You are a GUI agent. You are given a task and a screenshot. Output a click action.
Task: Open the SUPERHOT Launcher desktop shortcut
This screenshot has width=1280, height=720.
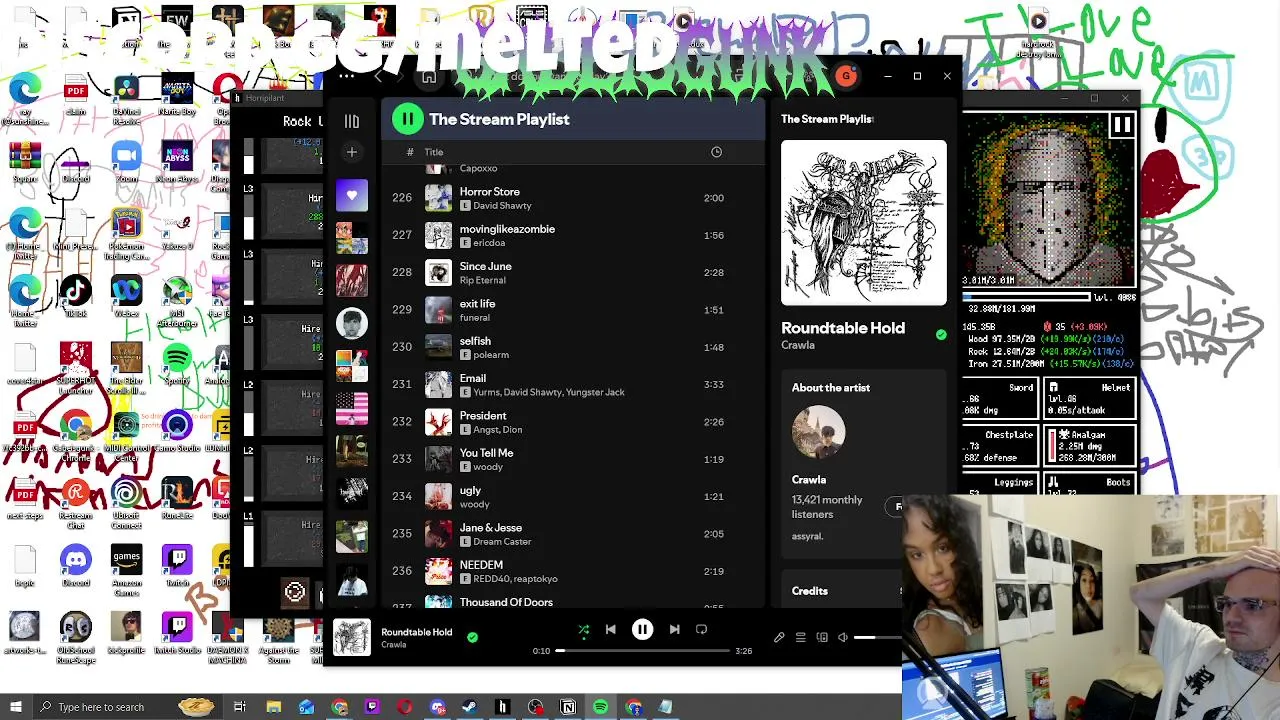point(75,366)
